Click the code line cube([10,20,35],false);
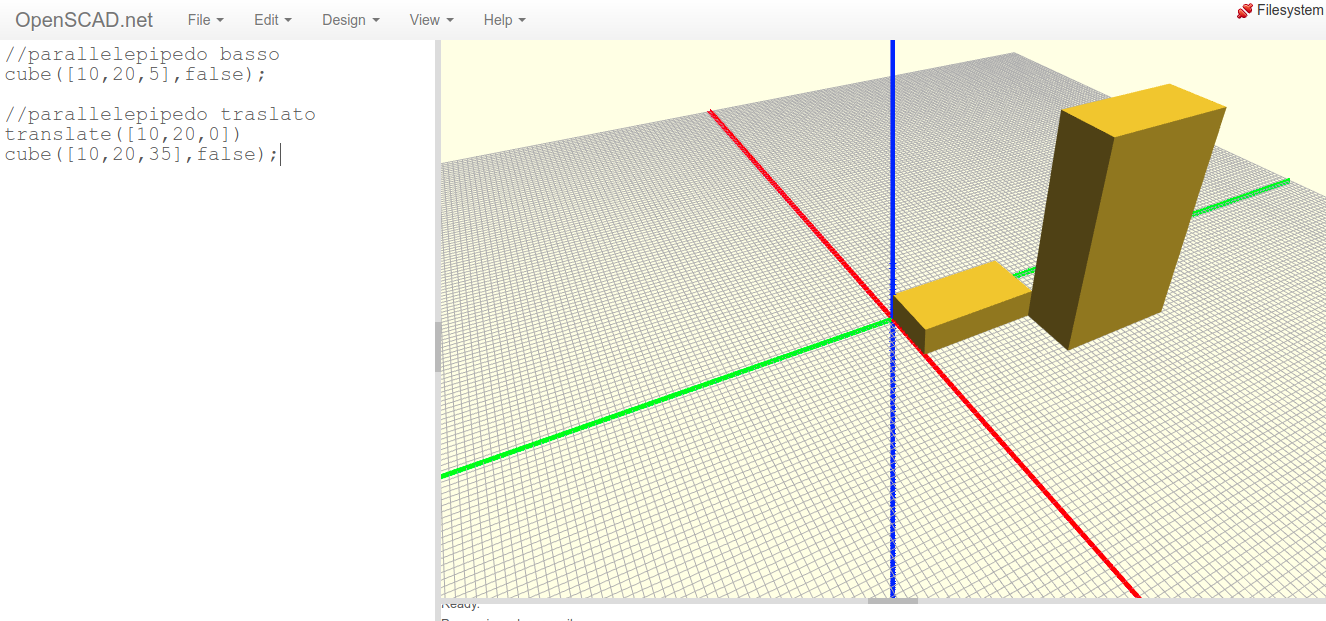This screenshot has height=621, width=1326. click(x=142, y=154)
